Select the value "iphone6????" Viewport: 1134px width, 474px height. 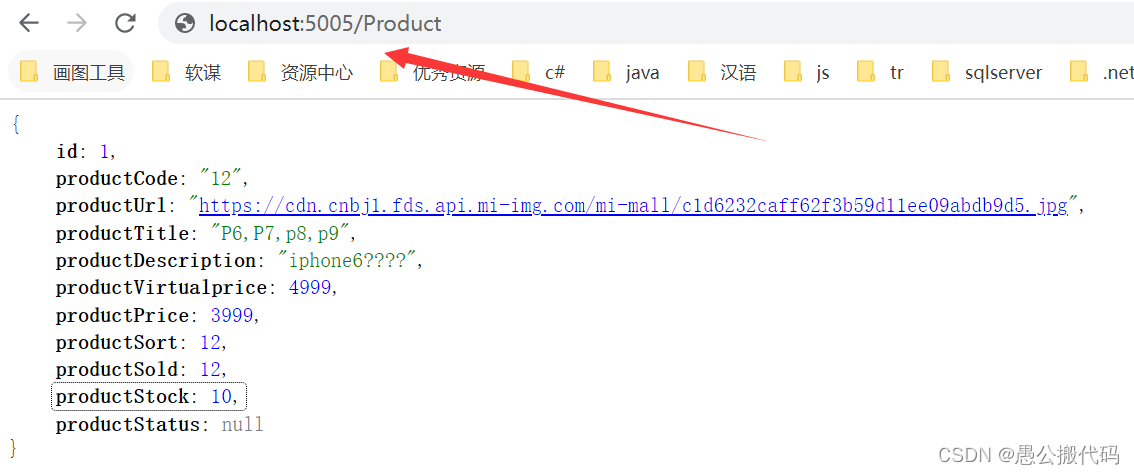click(x=348, y=261)
